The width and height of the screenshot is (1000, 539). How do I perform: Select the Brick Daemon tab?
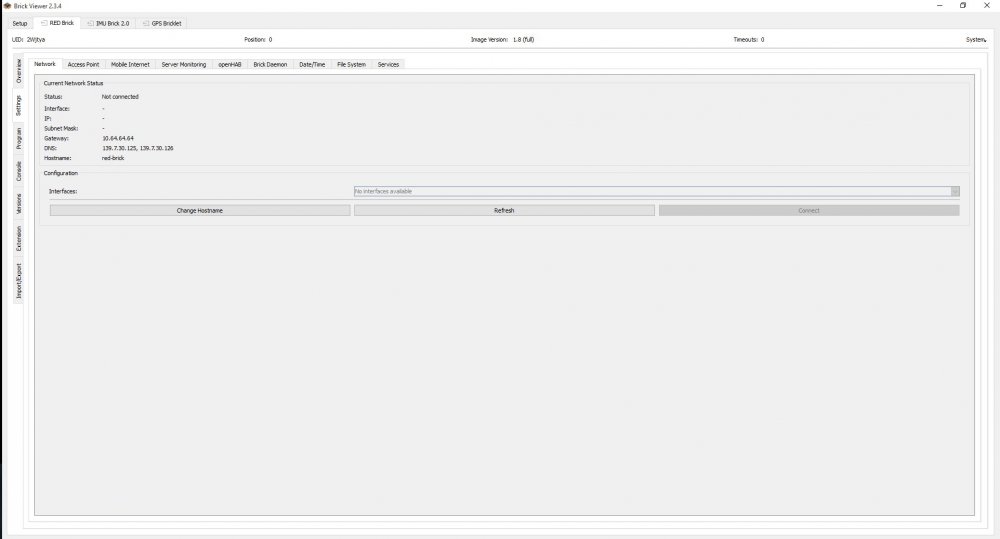tap(270, 64)
